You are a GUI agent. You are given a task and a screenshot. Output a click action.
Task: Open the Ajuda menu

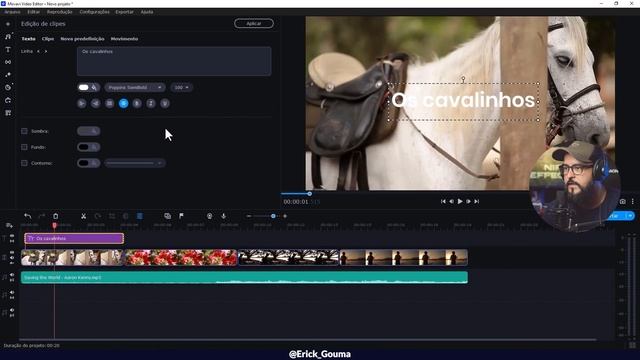tap(147, 12)
